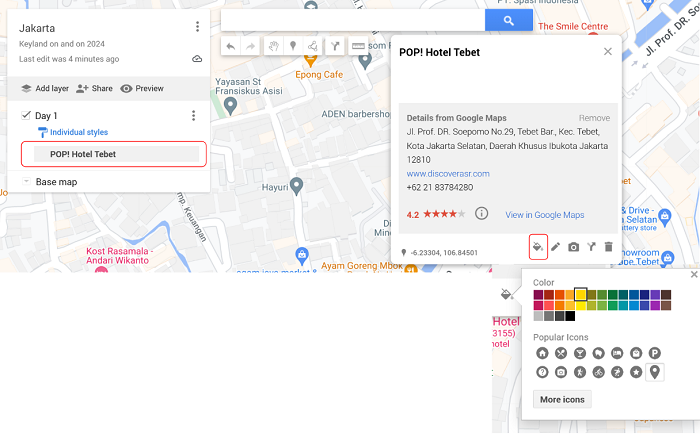Pick the bicycle icon

598,372
